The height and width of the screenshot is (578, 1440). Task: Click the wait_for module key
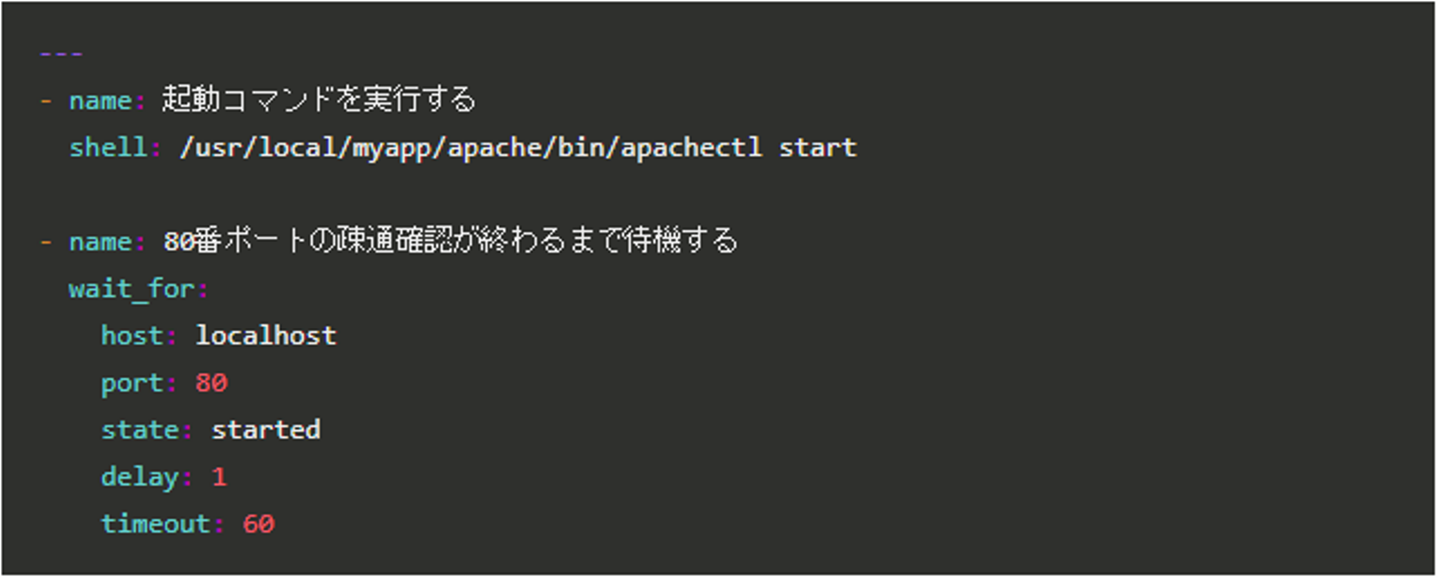coord(132,290)
